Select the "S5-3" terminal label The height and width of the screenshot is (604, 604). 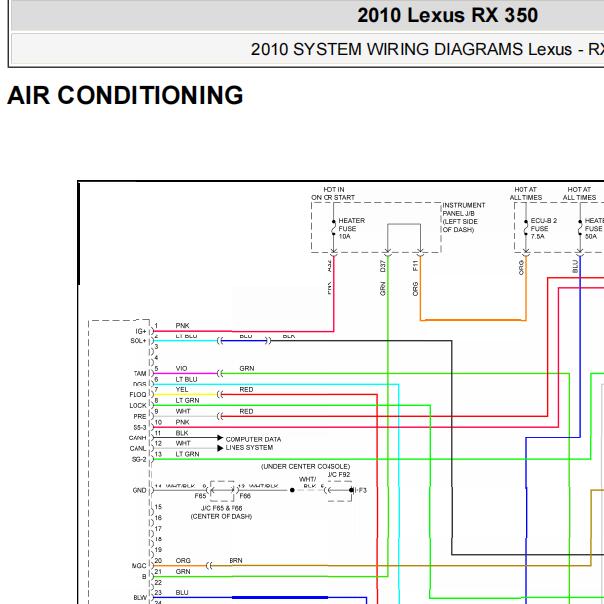140,428
